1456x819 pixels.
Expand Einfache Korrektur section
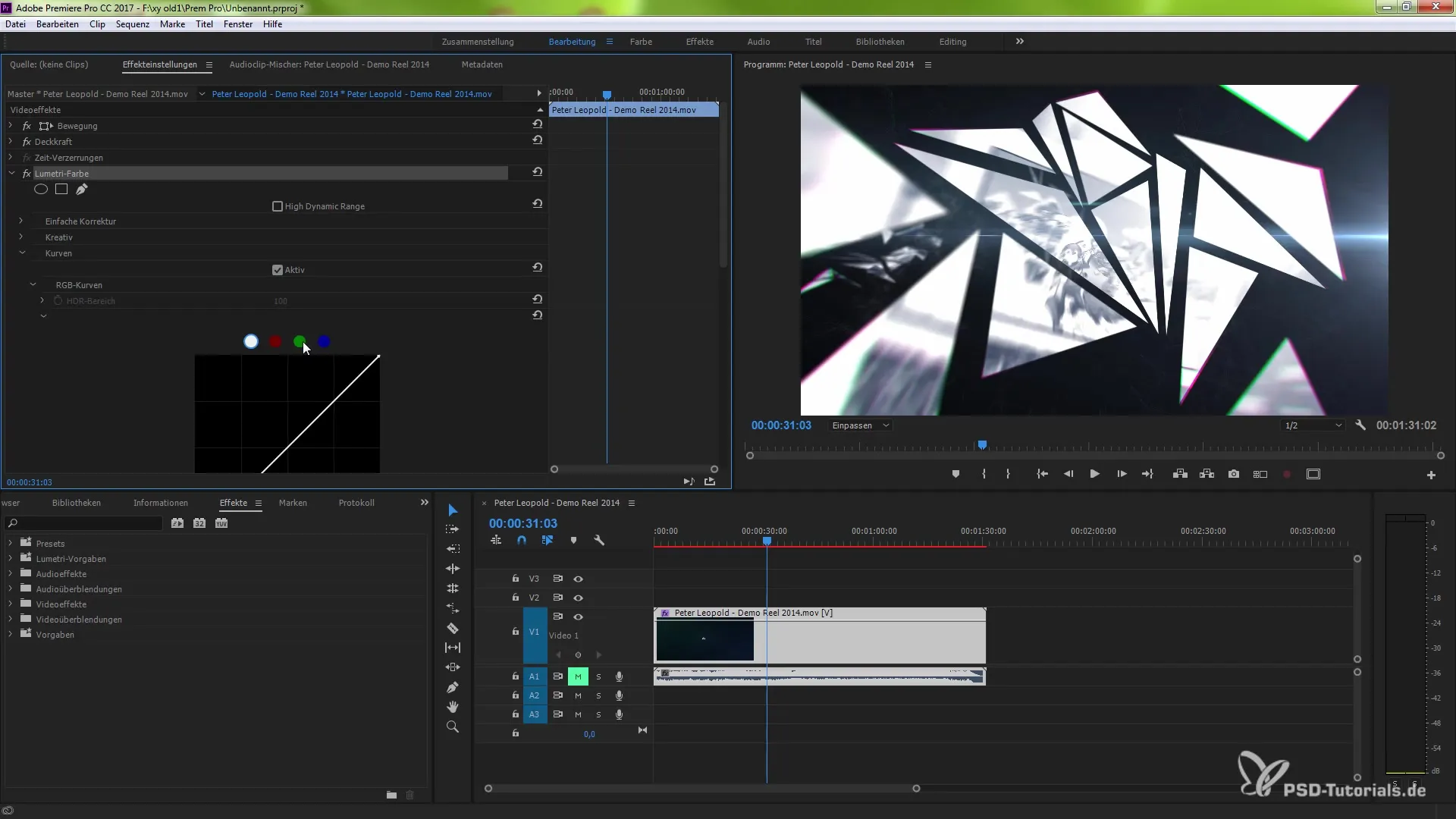21,221
